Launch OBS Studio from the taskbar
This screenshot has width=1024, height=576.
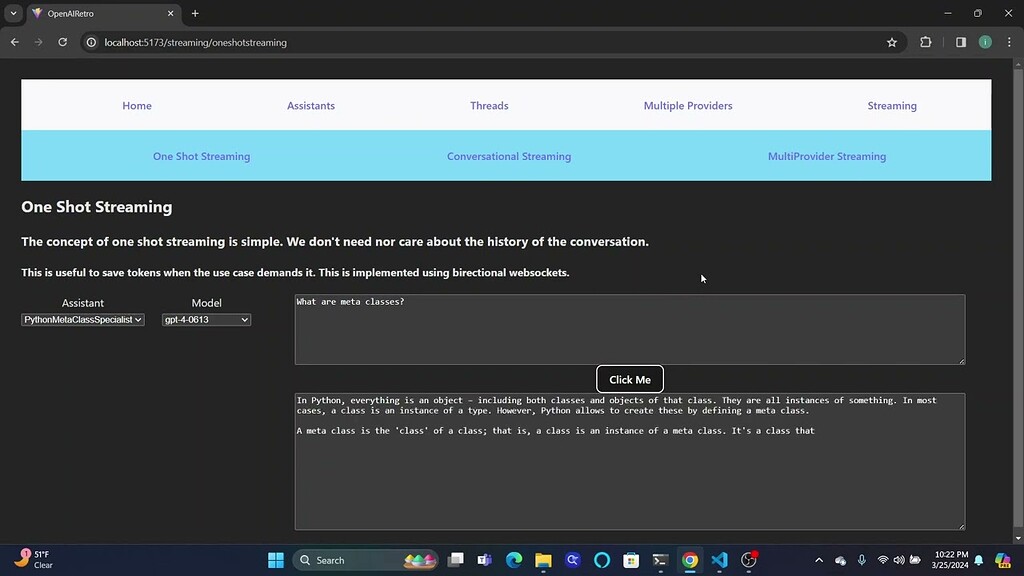click(748, 560)
